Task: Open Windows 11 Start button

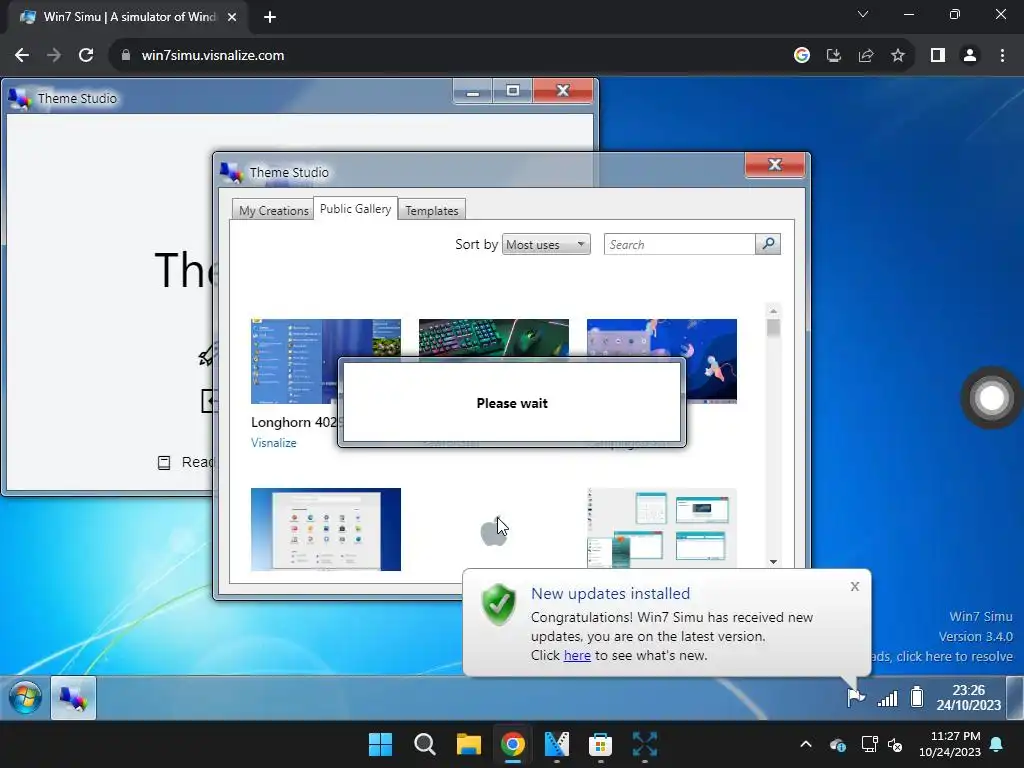Action: tap(381, 744)
